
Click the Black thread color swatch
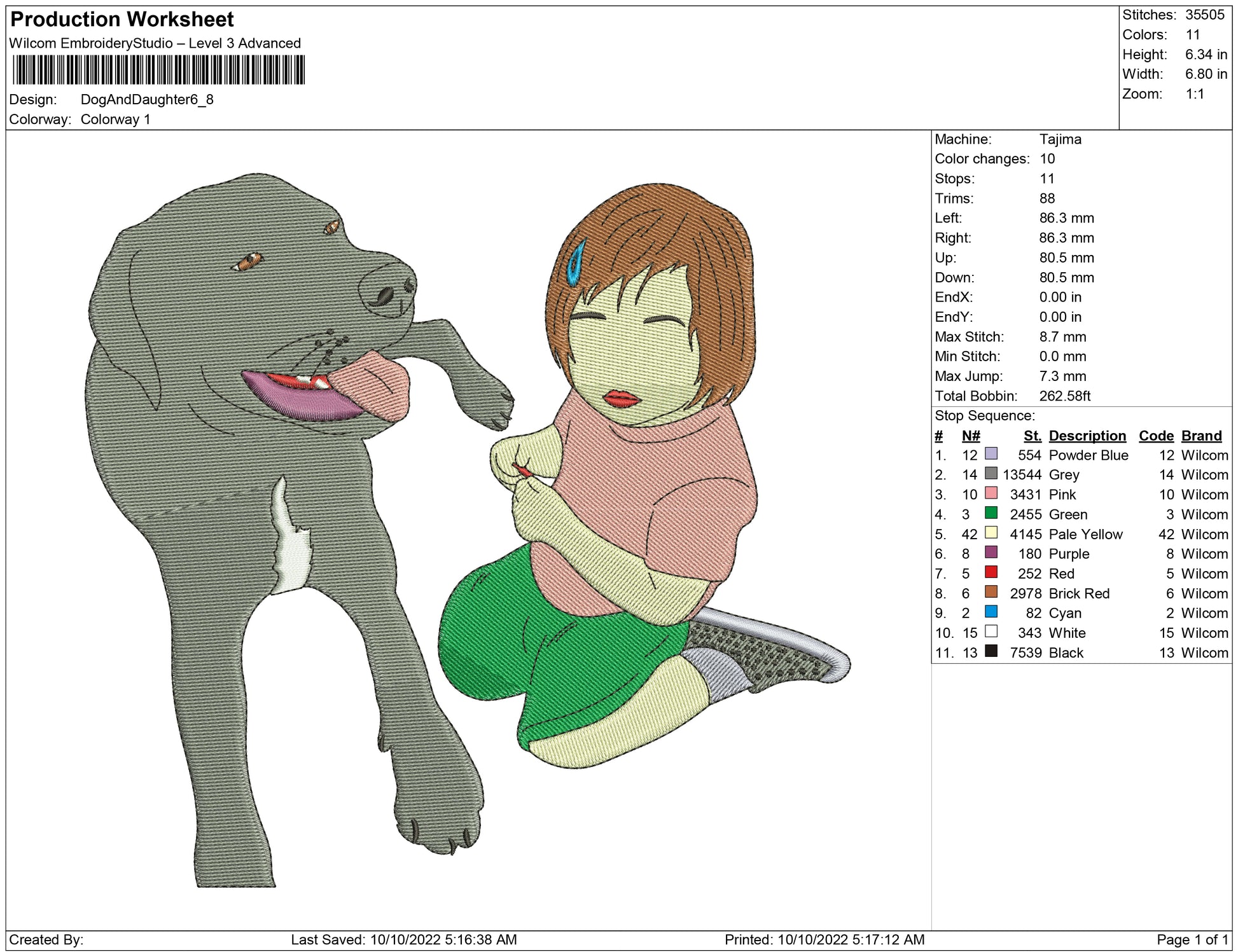click(x=991, y=651)
